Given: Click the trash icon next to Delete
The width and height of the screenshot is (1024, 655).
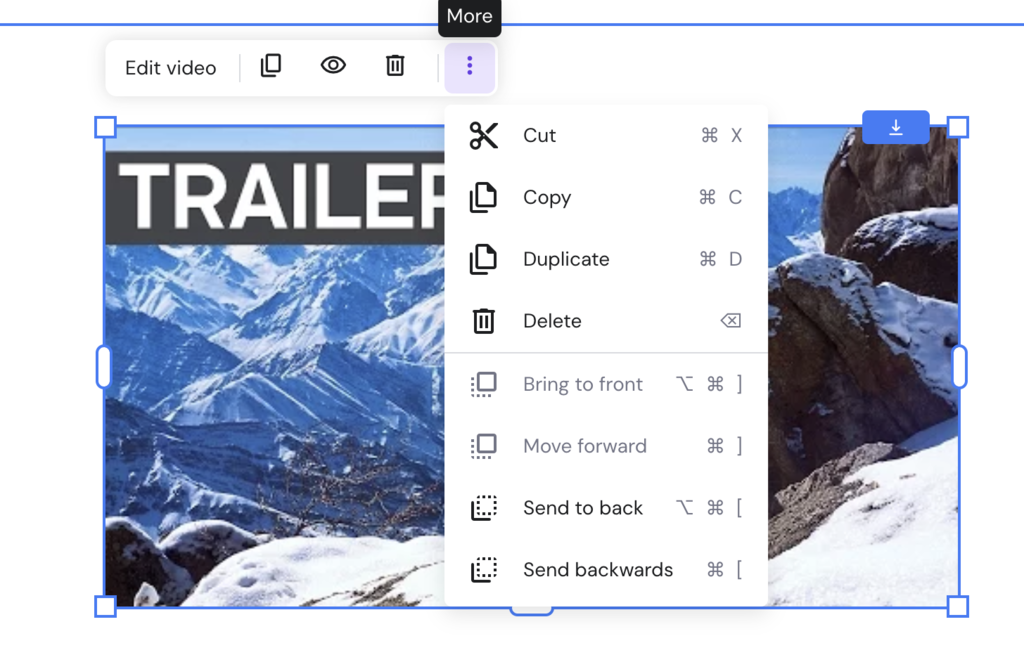Looking at the screenshot, I should (x=484, y=320).
